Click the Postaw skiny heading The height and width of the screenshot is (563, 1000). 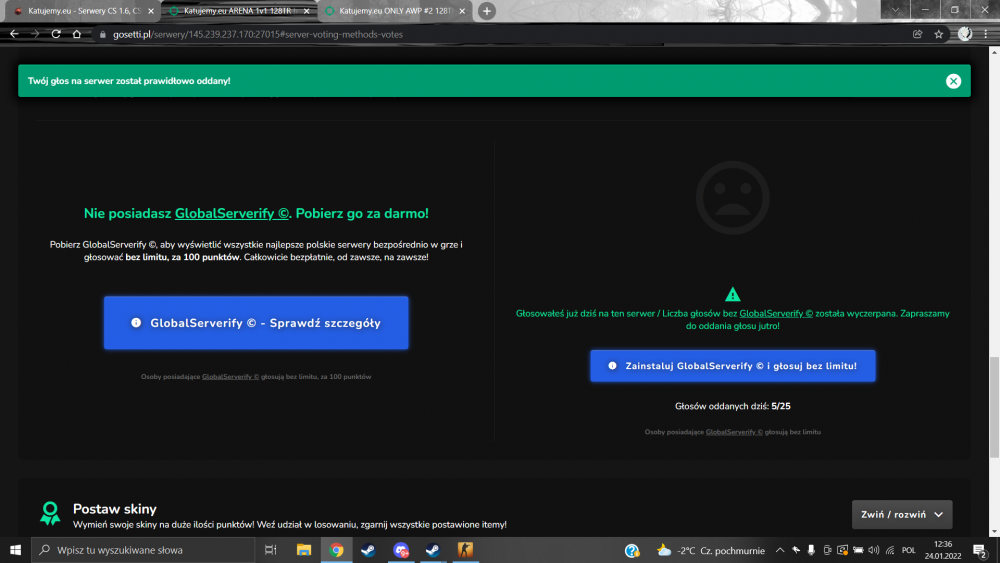click(x=115, y=509)
